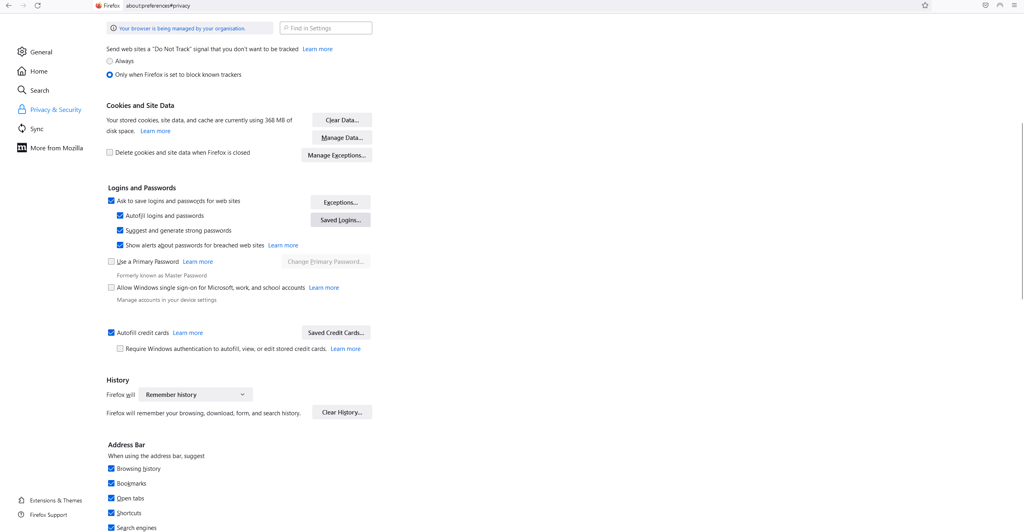
Task: Click the forward navigation arrow
Action: point(23,5)
